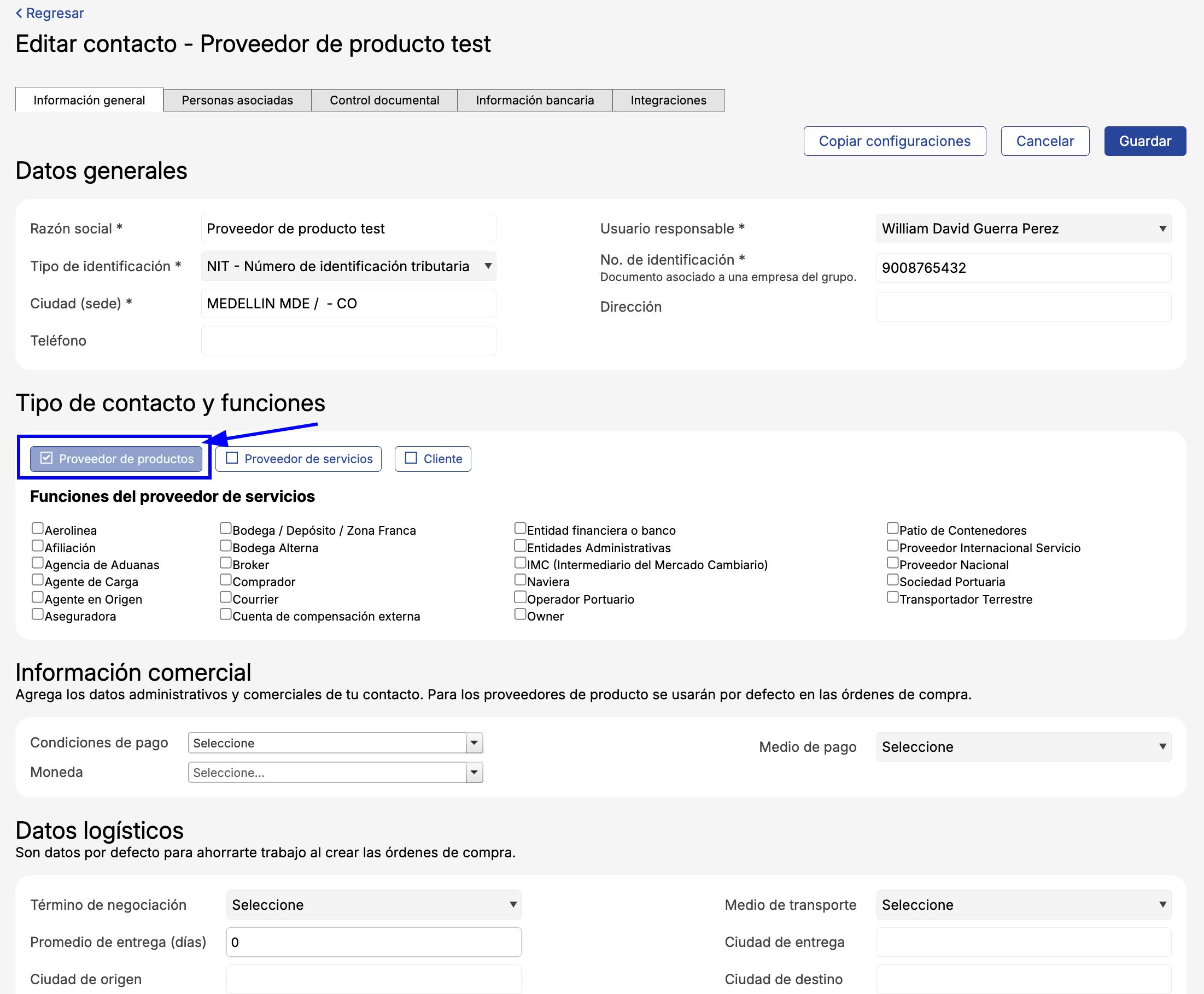Open the Usuario responsable dropdown
The height and width of the screenshot is (994, 1204).
tap(1023, 229)
